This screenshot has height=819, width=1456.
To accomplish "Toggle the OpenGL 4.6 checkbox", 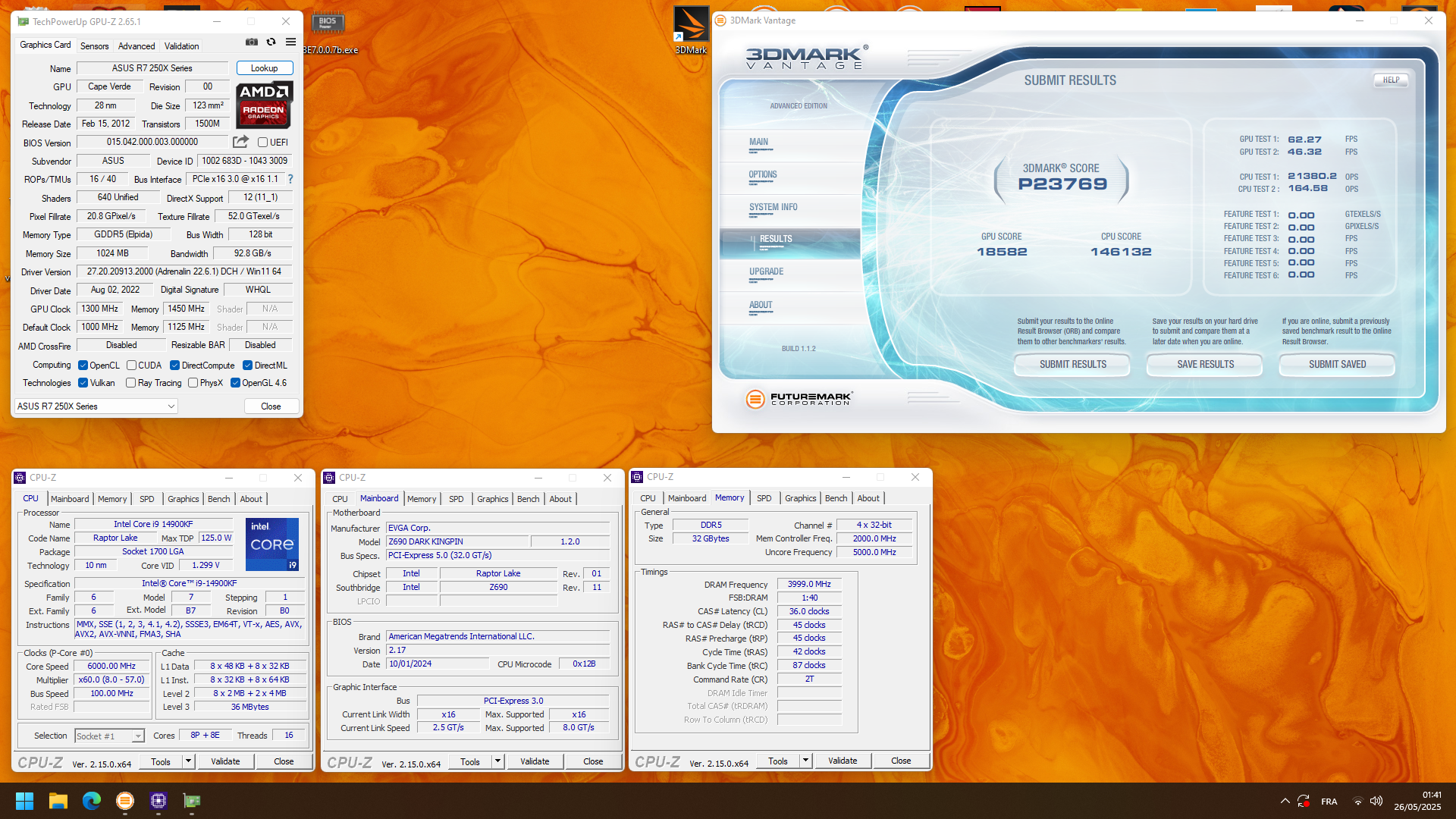I will [x=235, y=383].
